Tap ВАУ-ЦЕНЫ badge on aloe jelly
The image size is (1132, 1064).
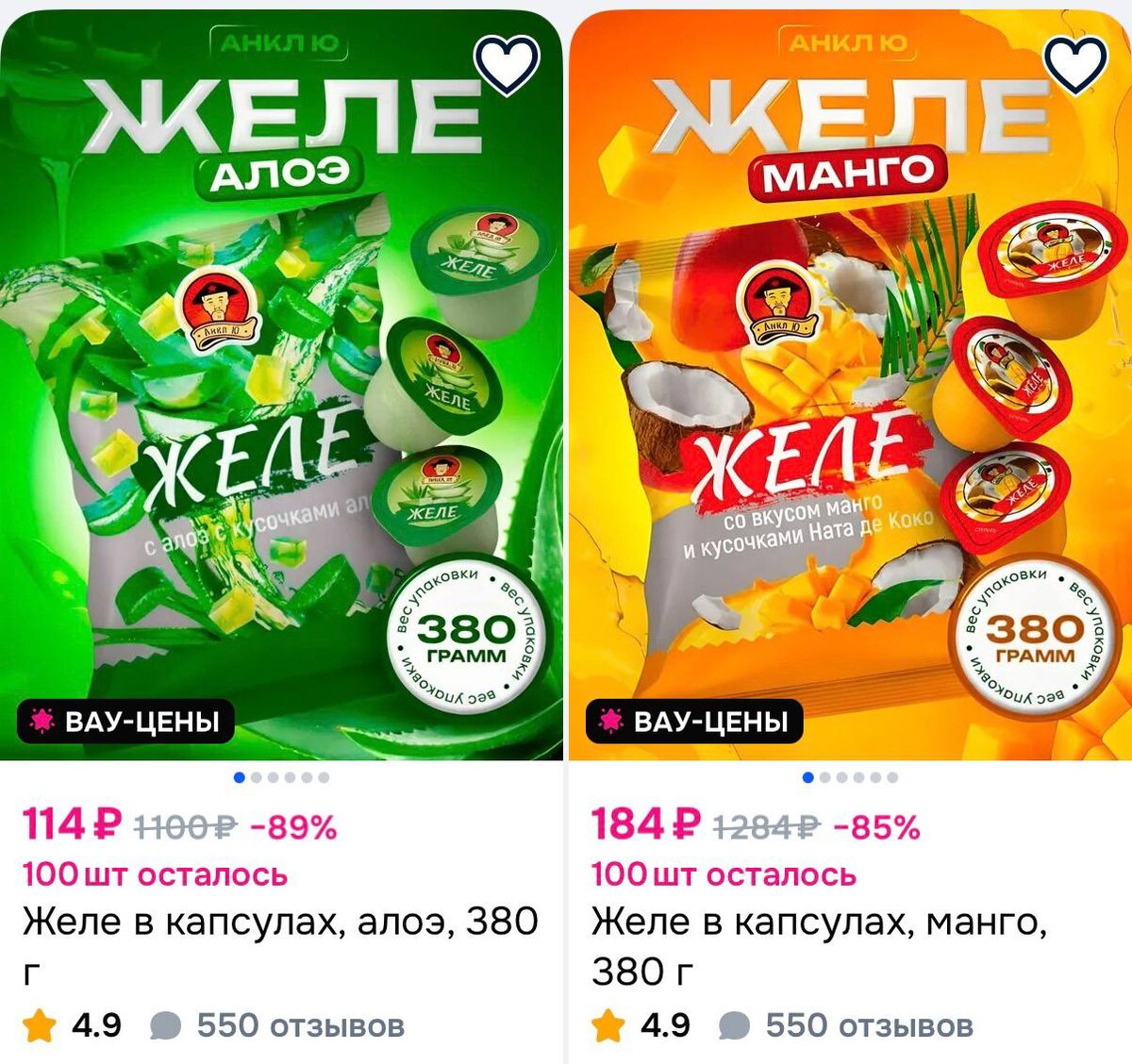[x=125, y=722]
